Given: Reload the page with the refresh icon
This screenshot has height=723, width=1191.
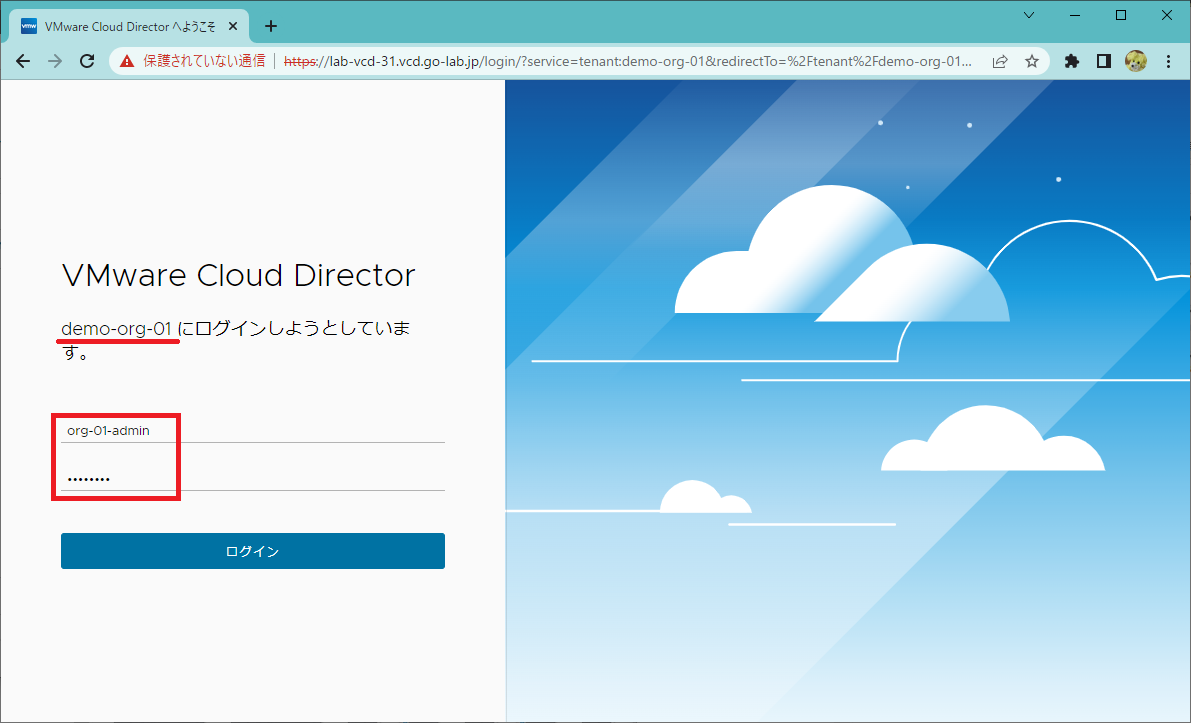Looking at the screenshot, I should coord(87,62).
